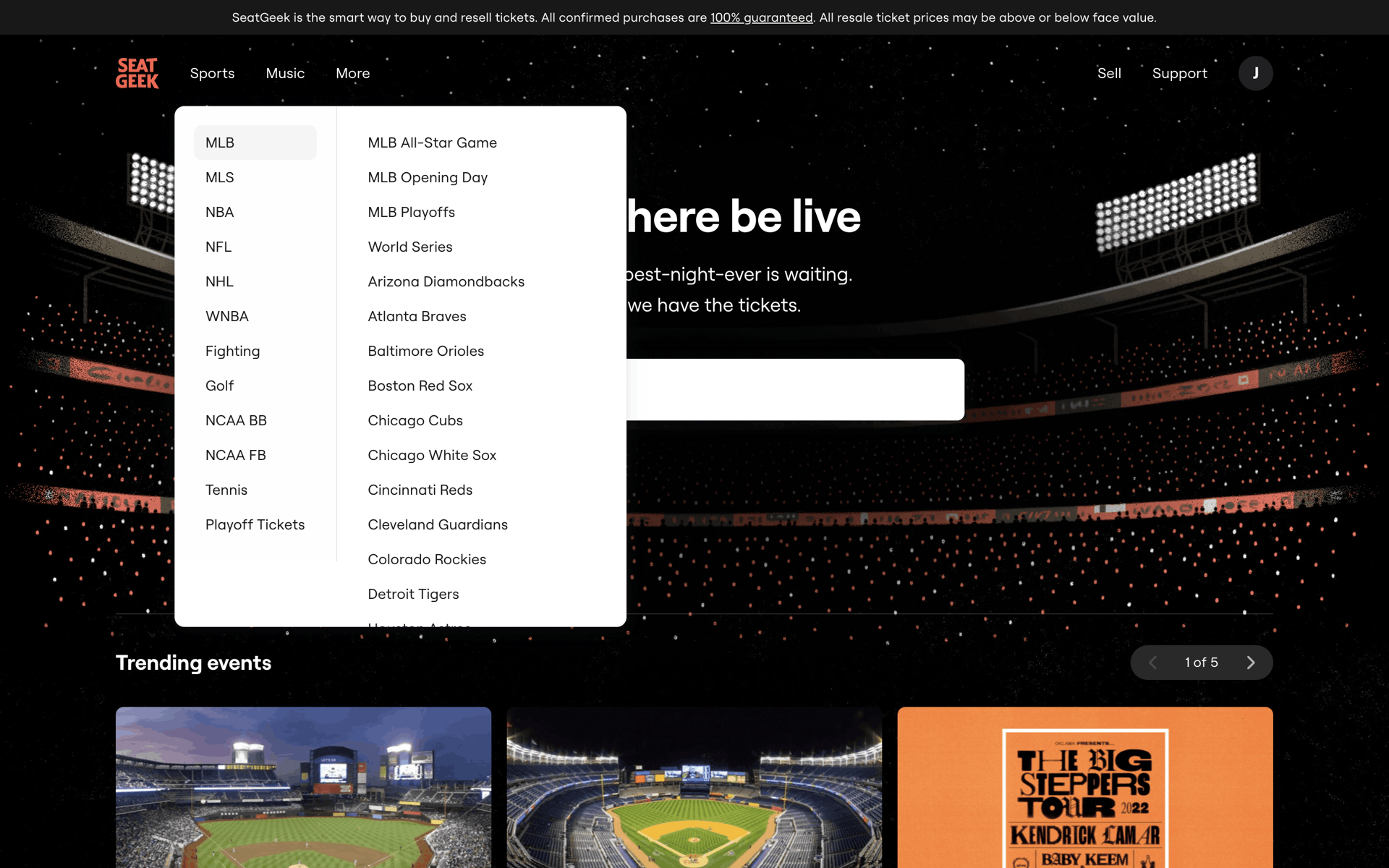
Task: Select NCAA FB category
Action: 255,455
